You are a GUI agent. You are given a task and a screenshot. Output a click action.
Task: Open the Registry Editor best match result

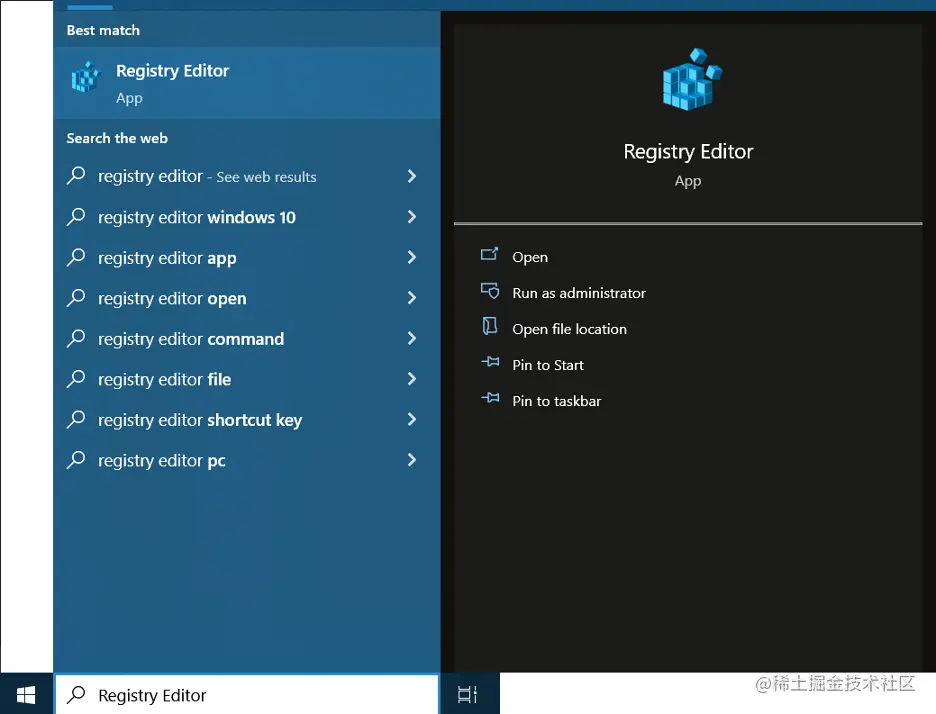point(247,83)
